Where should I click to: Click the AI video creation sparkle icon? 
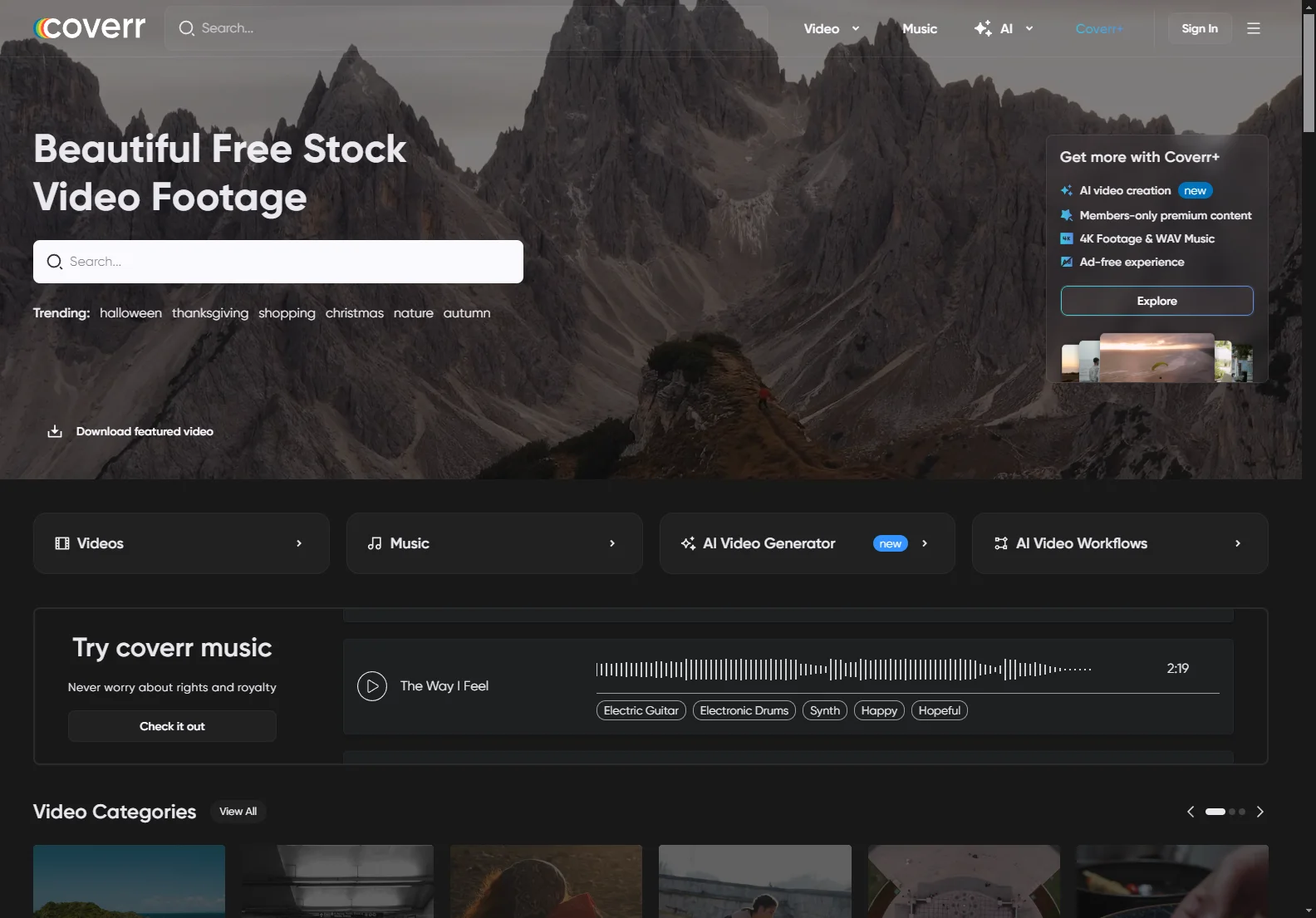click(1067, 190)
